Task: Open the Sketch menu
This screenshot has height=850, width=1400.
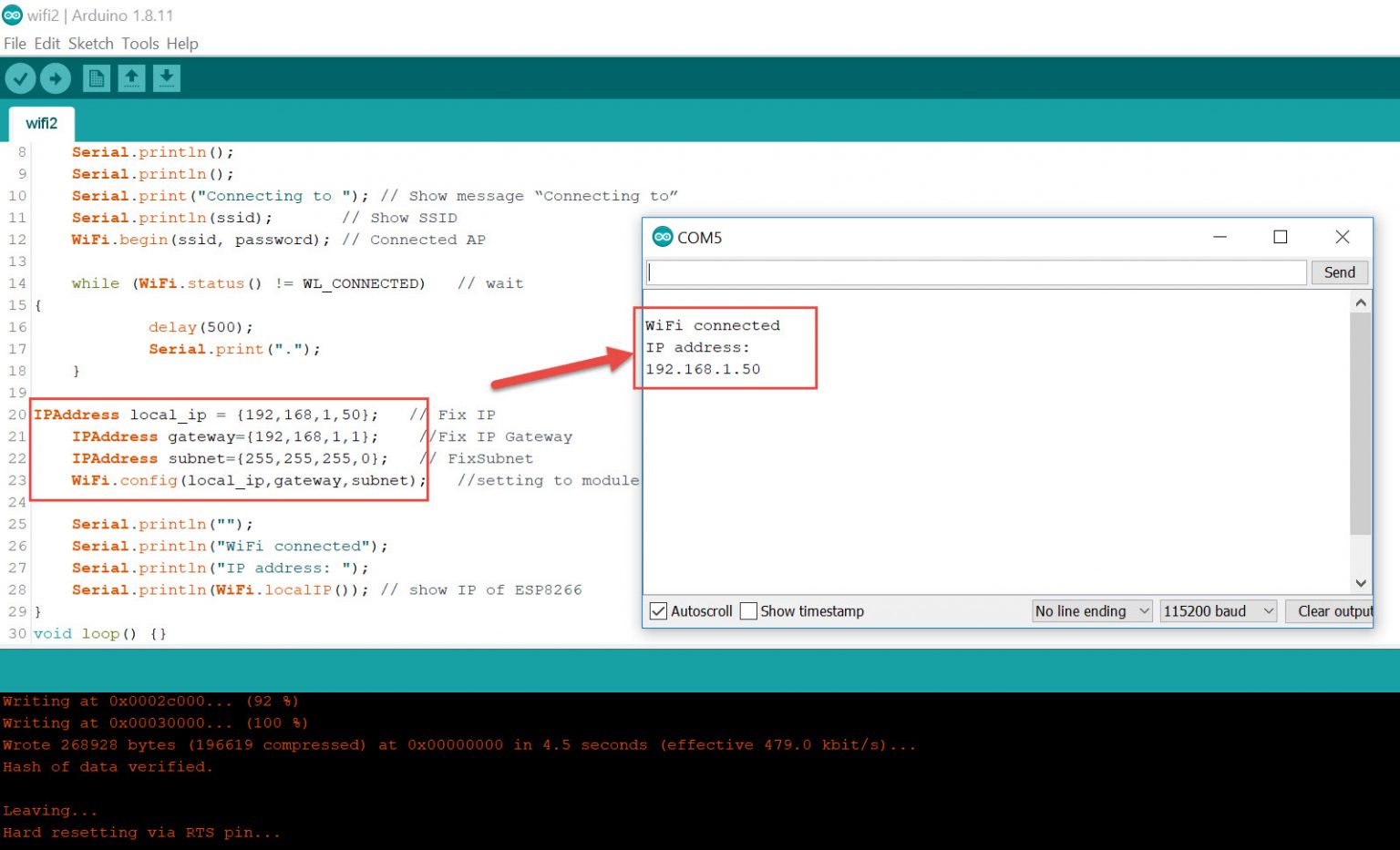Action: pyautogui.click(x=90, y=43)
